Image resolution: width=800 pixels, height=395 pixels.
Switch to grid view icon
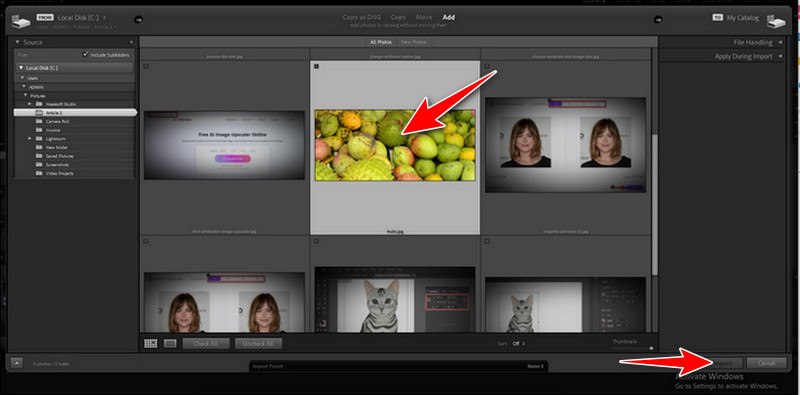(x=151, y=343)
